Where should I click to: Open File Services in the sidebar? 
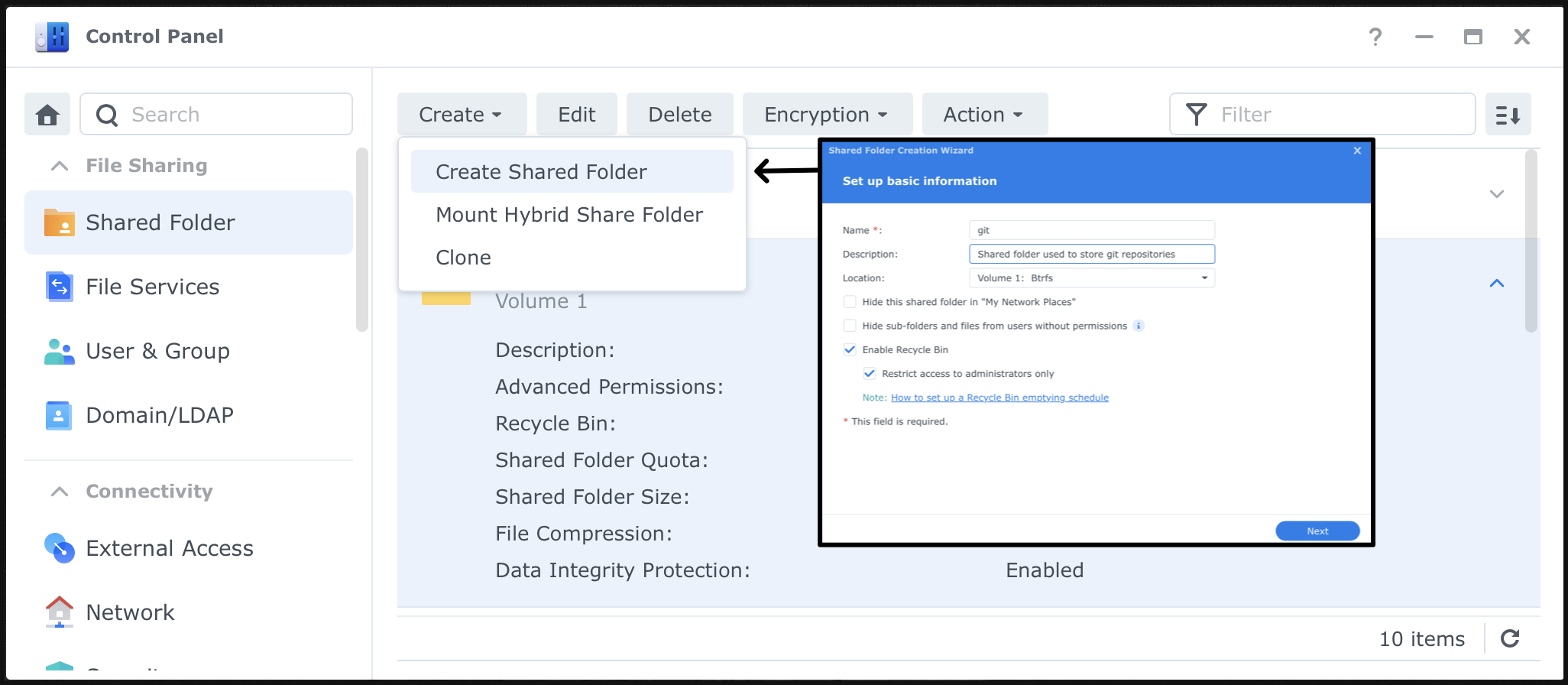click(x=152, y=287)
